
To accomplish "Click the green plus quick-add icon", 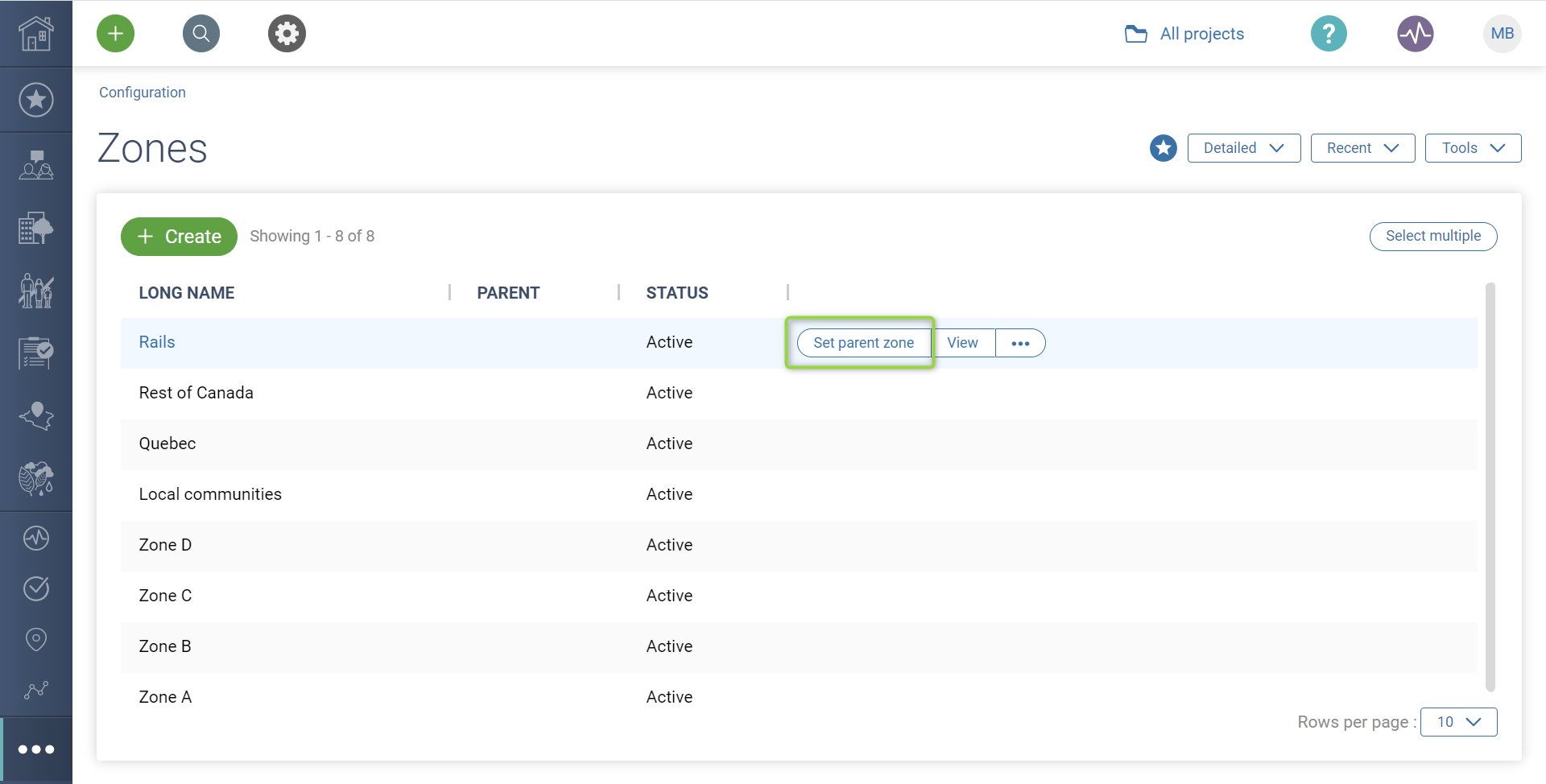I will click(115, 34).
